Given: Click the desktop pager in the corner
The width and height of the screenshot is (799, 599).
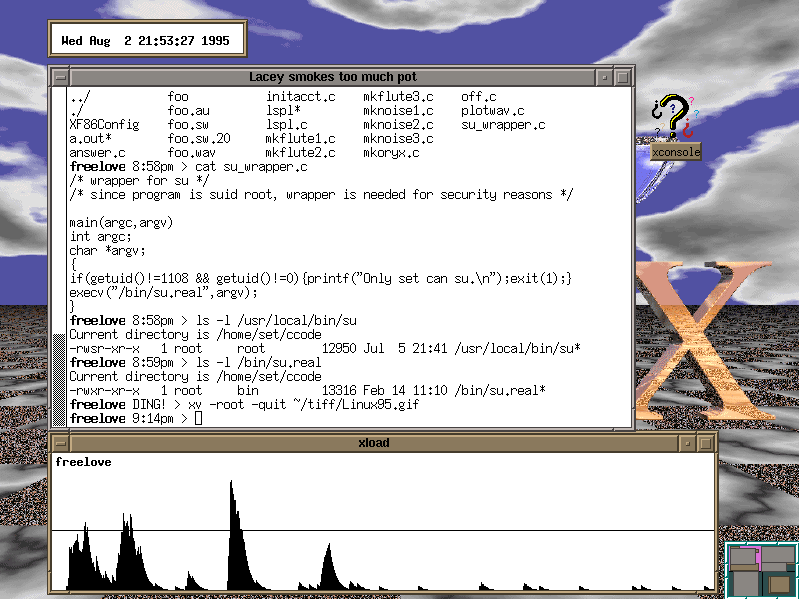Looking at the screenshot, I should [x=761, y=570].
